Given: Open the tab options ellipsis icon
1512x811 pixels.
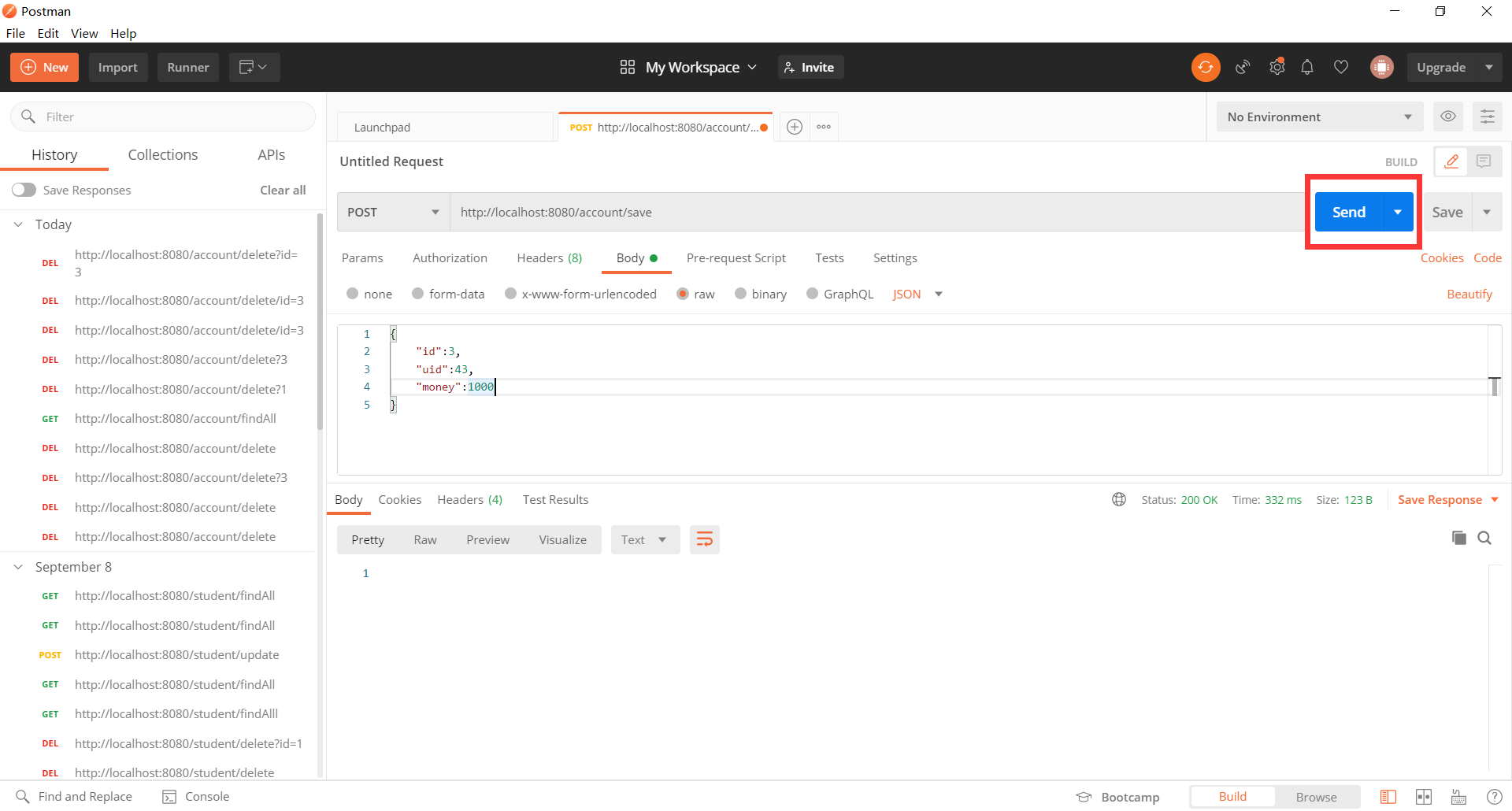Looking at the screenshot, I should [x=824, y=127].
